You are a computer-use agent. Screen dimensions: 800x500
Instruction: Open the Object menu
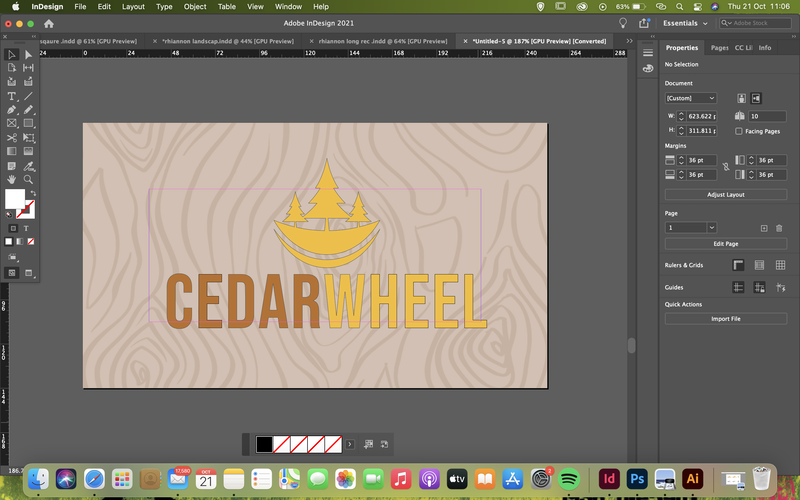[195, 7]
